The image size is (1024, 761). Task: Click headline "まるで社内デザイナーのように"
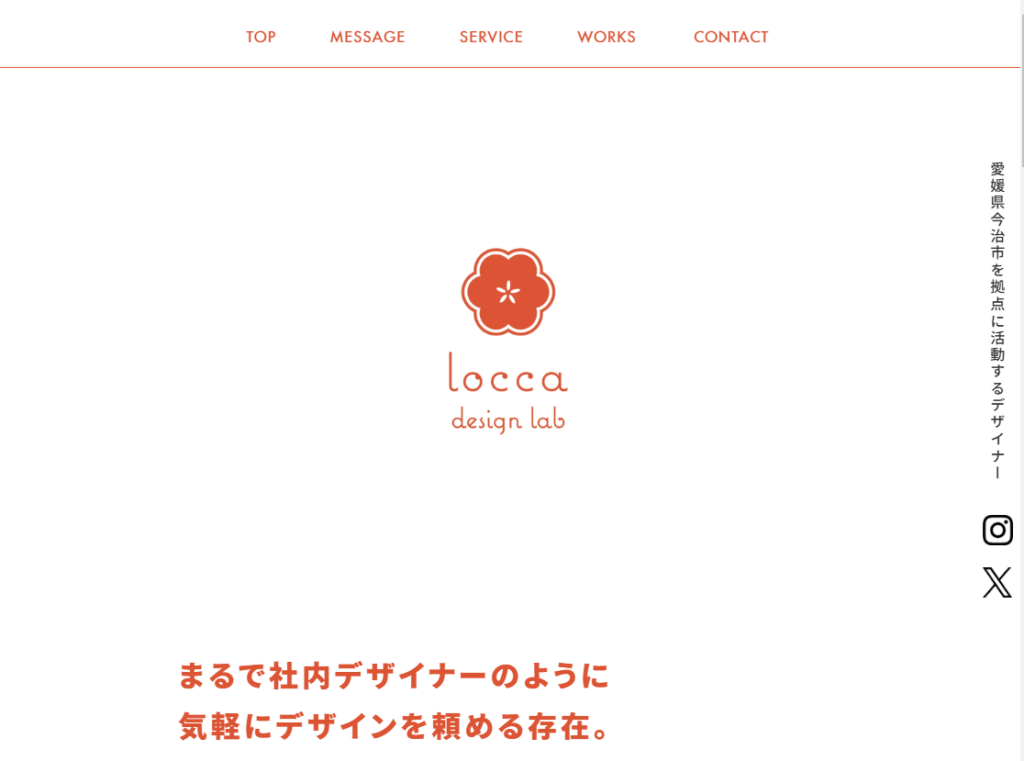click(393, 675)
